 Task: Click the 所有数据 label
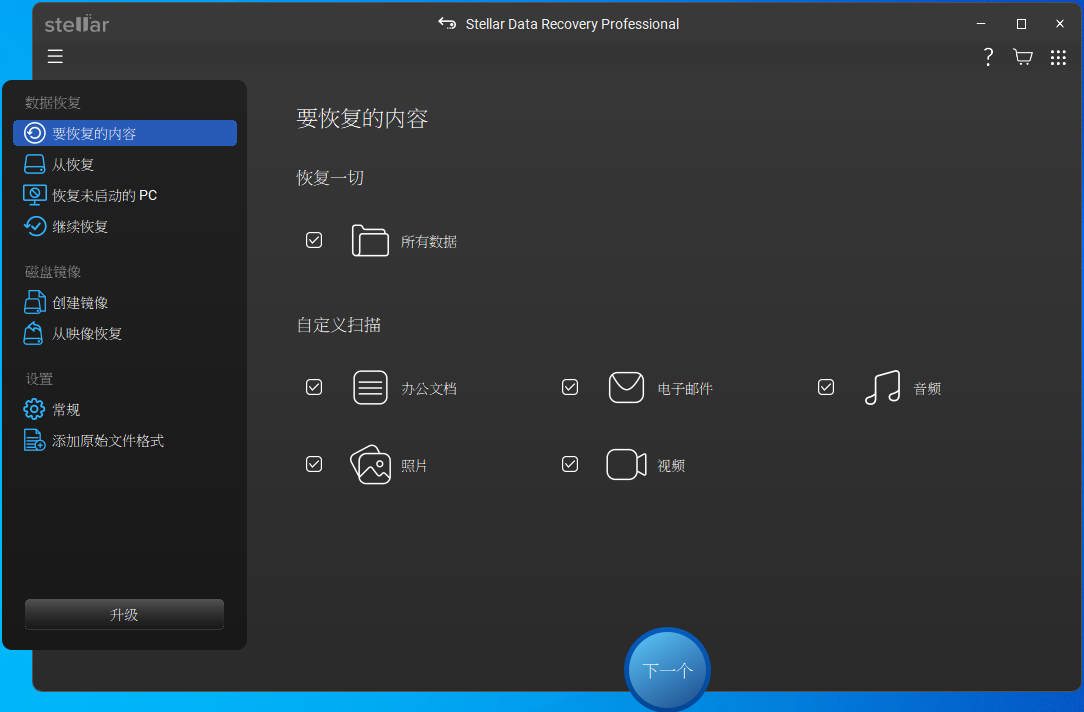tap(429, 242)
